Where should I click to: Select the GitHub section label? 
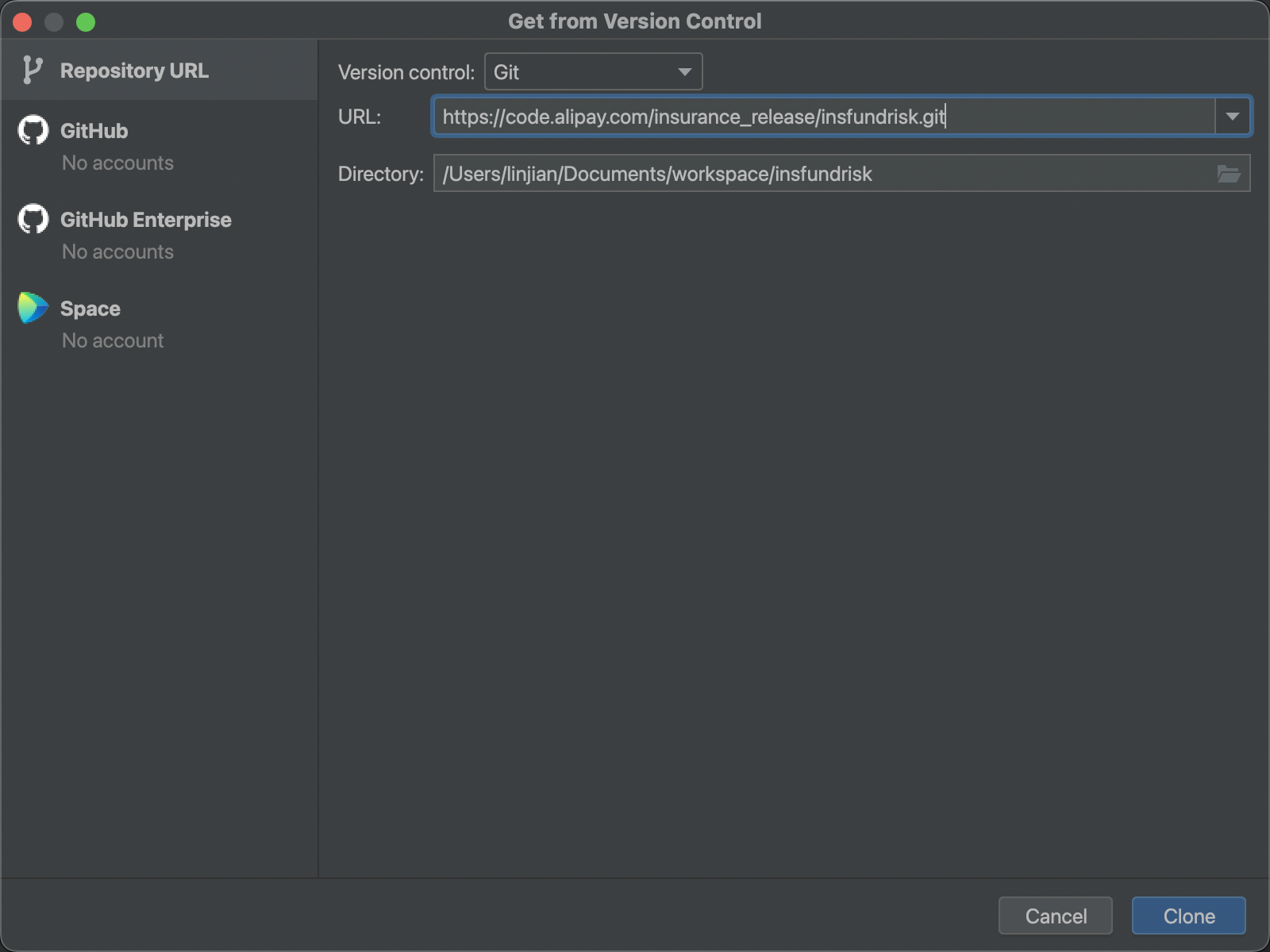94,131
